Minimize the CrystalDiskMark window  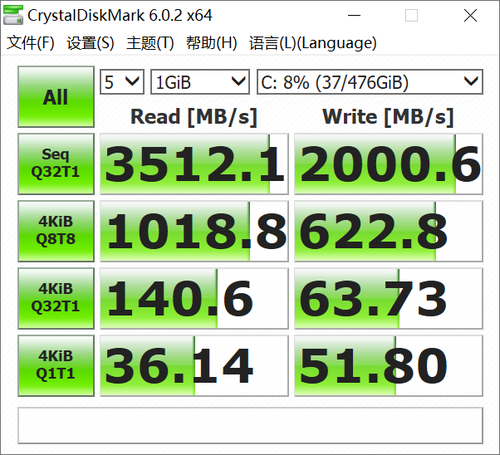pos(354,15)
